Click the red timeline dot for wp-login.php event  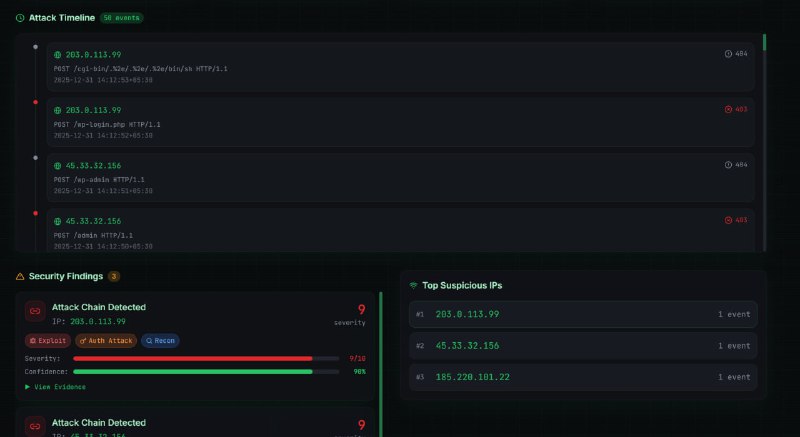point(35,102)
